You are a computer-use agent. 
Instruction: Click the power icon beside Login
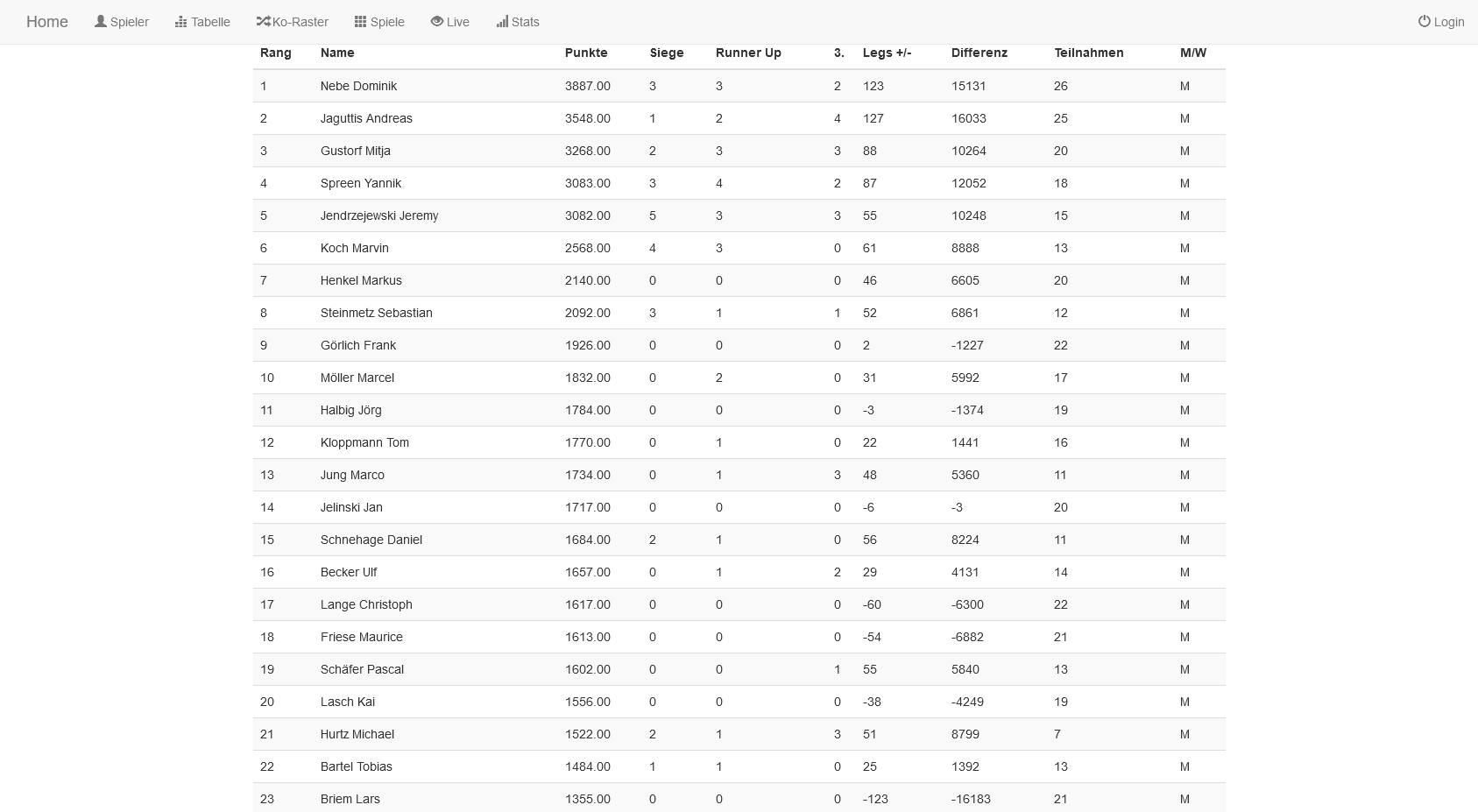coord(1424,22)
